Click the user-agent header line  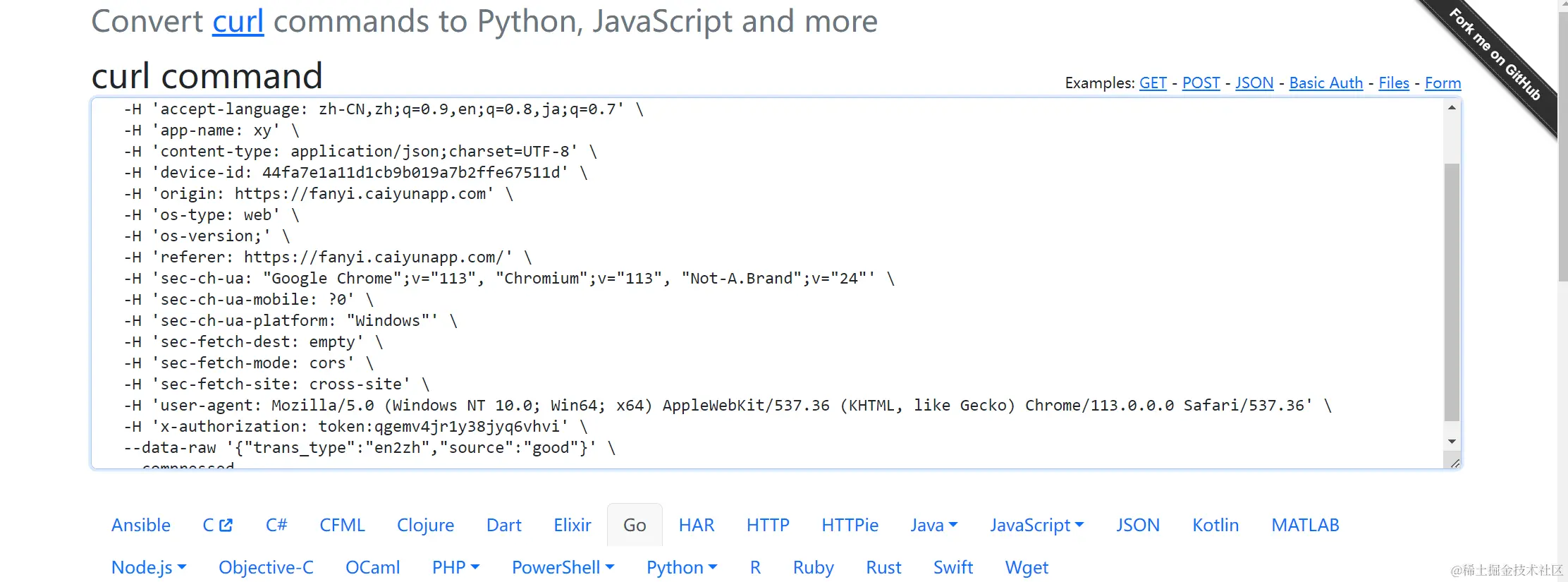pyautogui.click(x=728, y=406)
